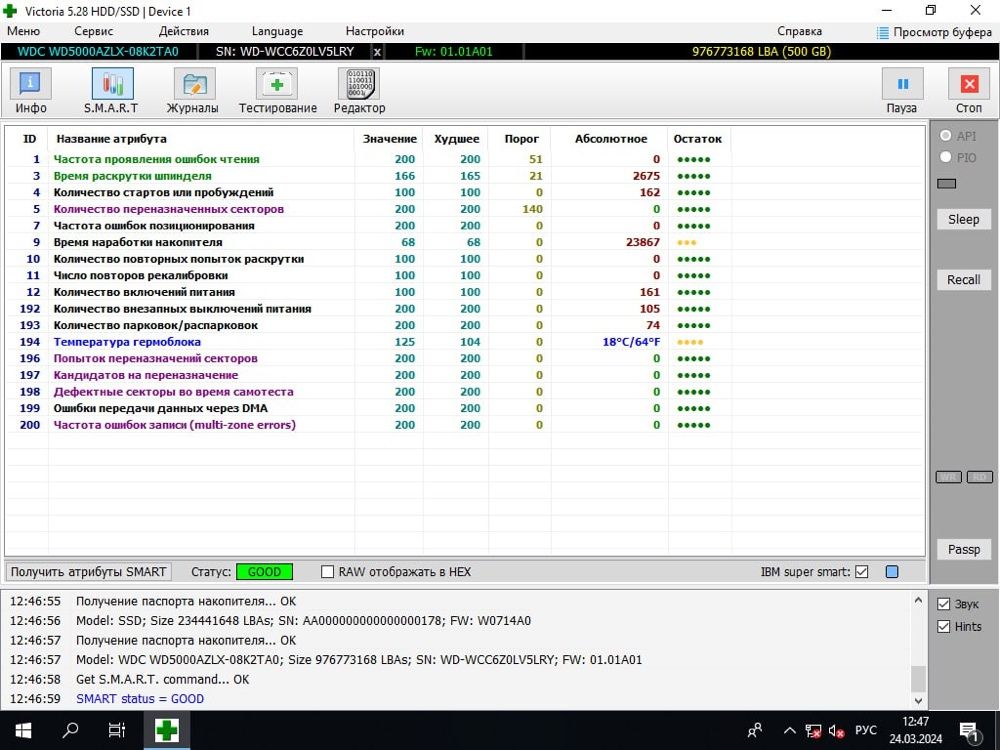
Task: Click absolute value 23867
Action: (643, 242)
